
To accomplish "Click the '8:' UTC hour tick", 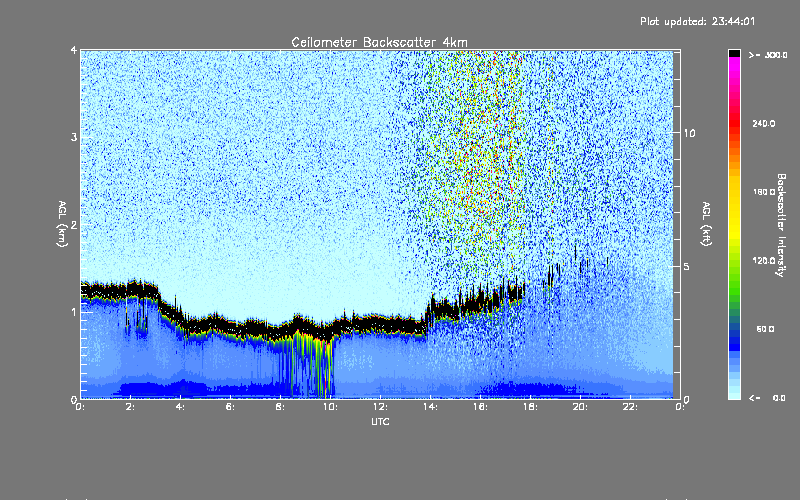I will point(280,407).
